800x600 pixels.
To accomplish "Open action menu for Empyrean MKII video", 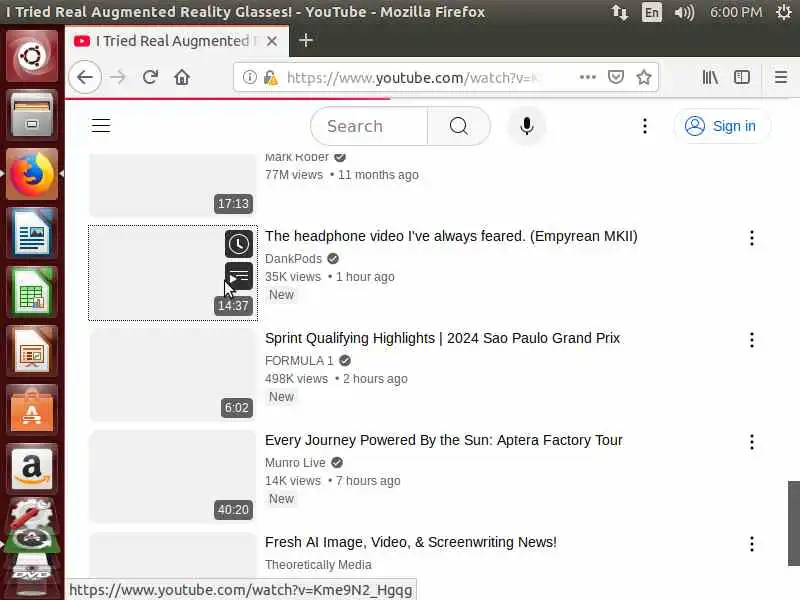I will coord(752,238).
